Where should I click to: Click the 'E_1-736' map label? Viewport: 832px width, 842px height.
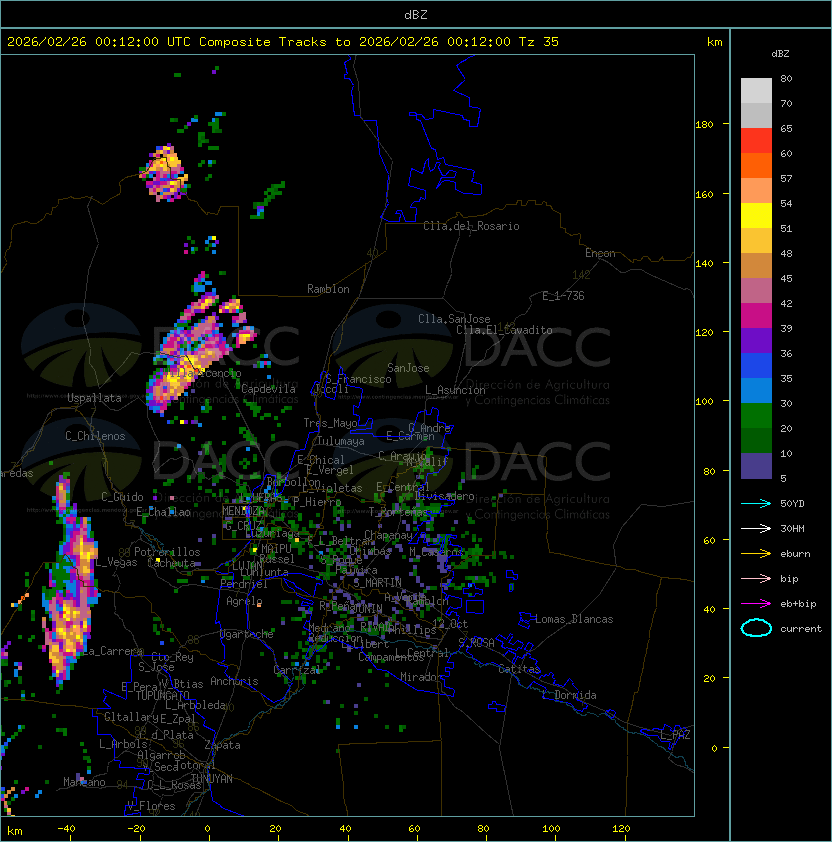[x=563, y=296]
